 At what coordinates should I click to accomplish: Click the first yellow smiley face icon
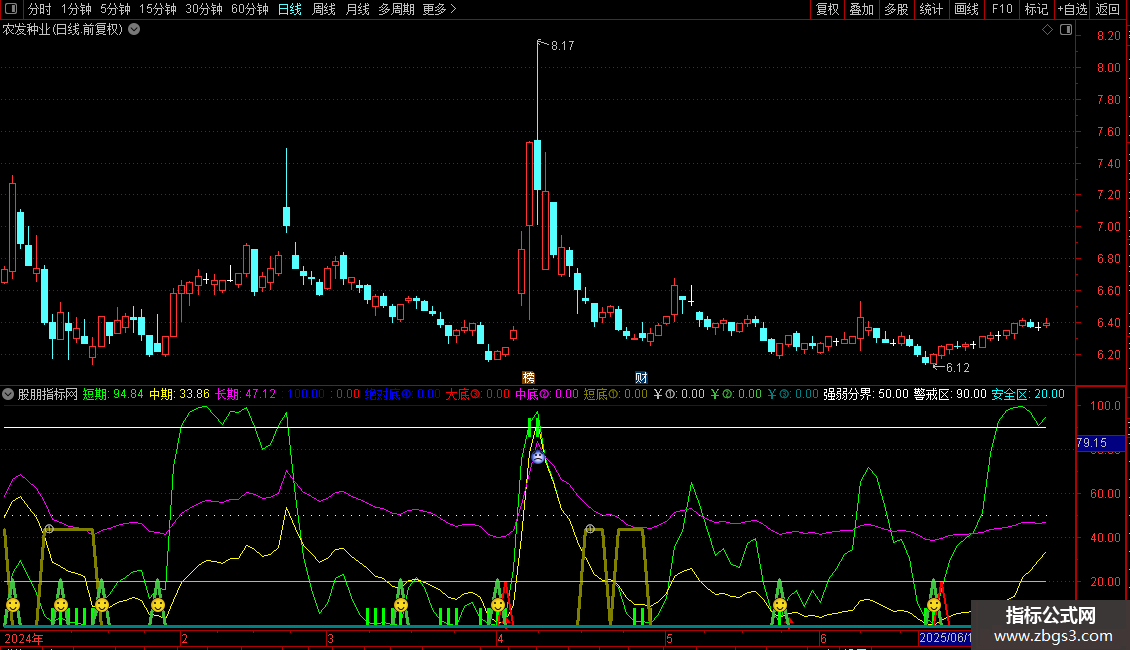[13, 605]
